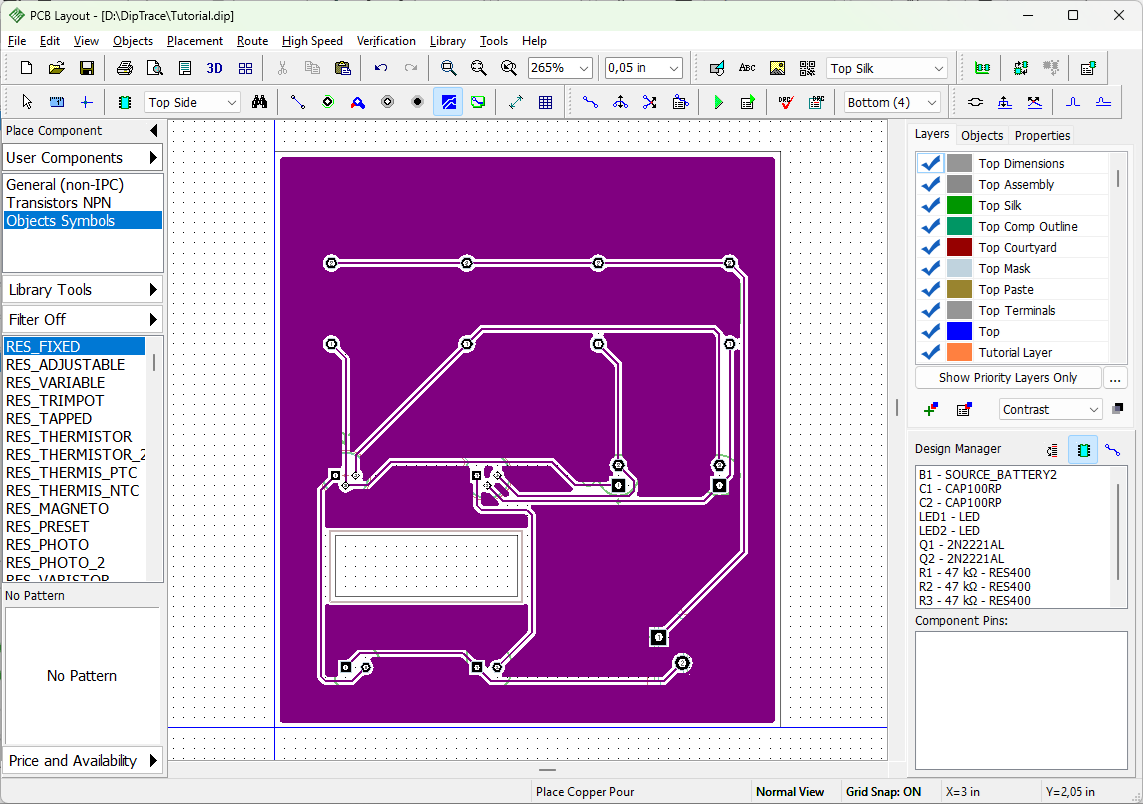Click the New file icon
This screenshot has height=804, width=1143.
pos(26,68)
